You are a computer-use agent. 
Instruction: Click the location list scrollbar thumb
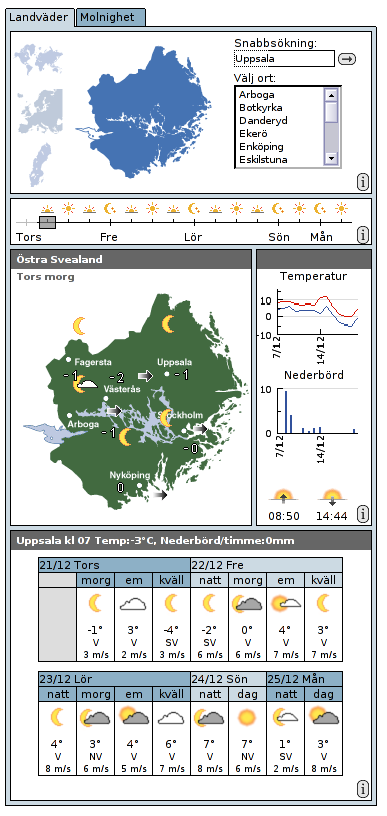pos(331,112)
